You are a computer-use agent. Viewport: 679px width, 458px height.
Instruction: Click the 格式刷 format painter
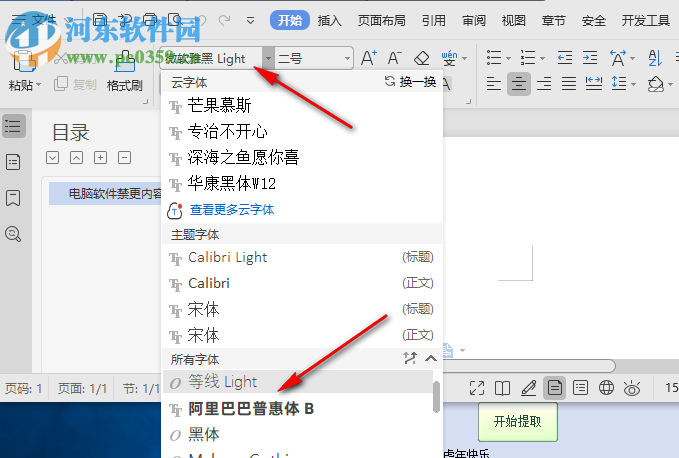[125, 85]
